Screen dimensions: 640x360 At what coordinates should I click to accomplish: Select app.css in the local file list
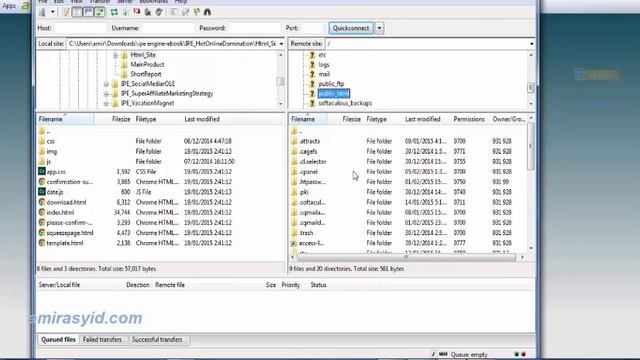pyautogui.click(x=56, y=172)
